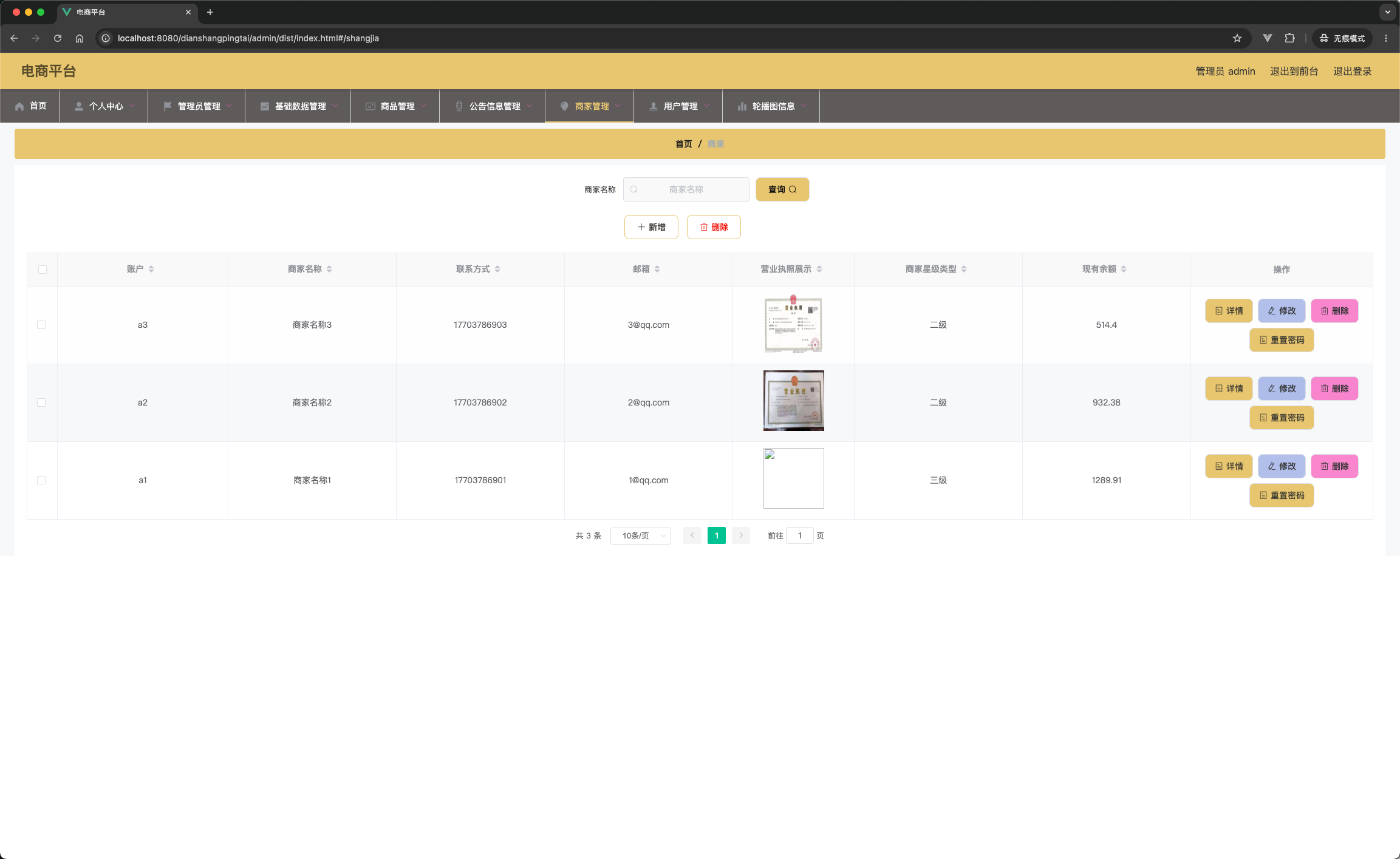Viewport: 1400px width, 859px height.
Task: Click the 前往 page number input
Action: pos(800,535)
